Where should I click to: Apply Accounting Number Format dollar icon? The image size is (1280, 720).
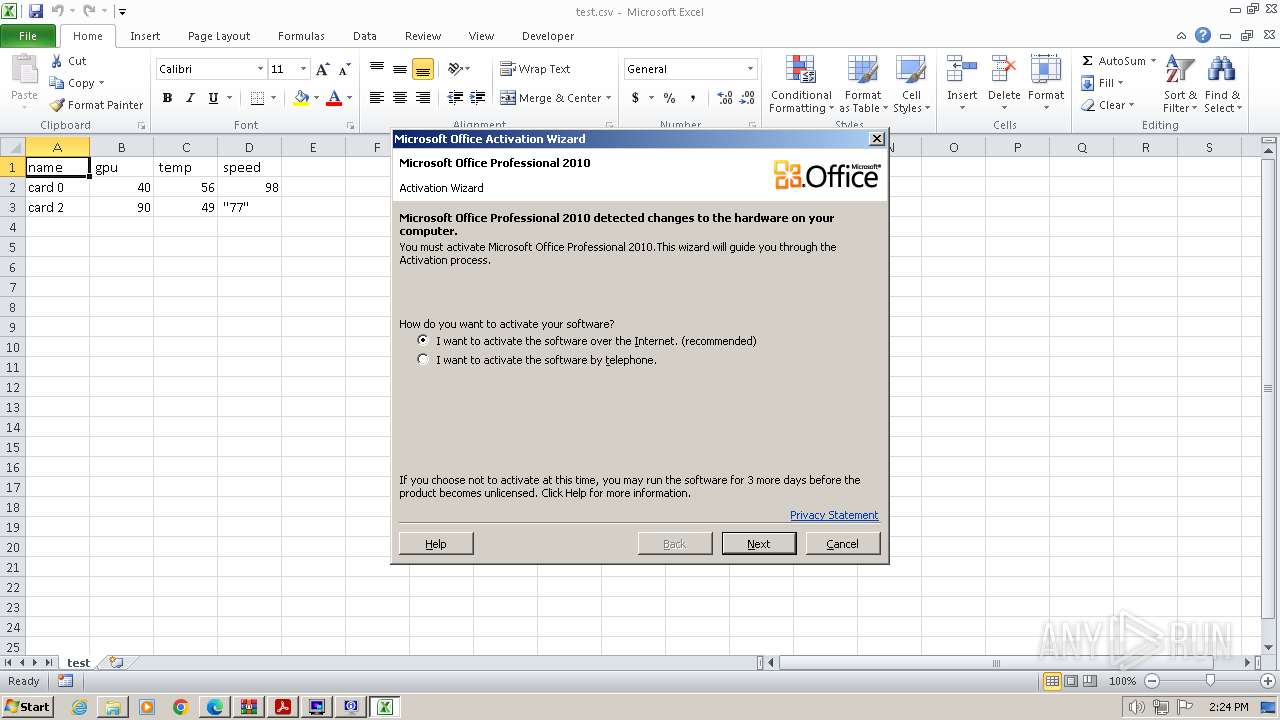tap(635, 98)
